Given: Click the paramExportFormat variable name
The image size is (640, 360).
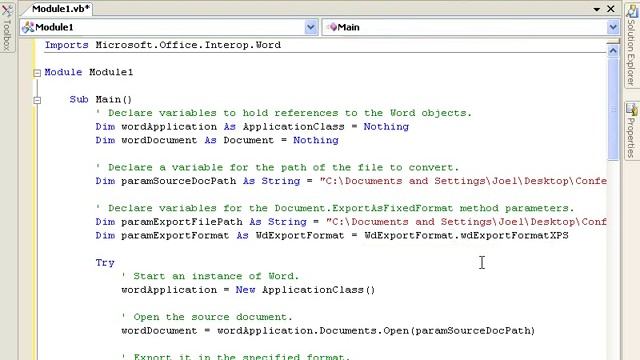Looking at the screenshot, I should click(175, 236).
